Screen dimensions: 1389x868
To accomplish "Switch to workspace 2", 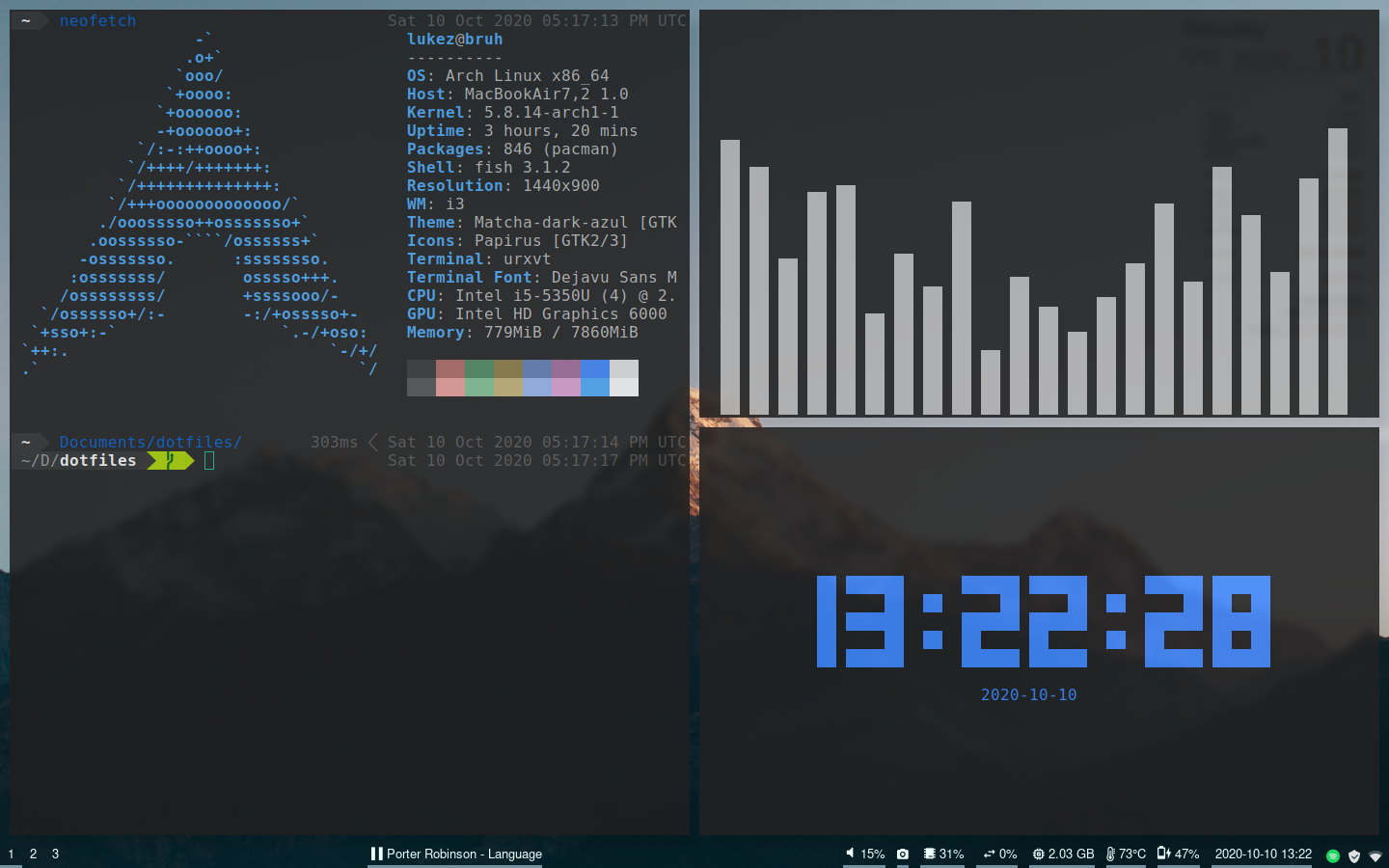I will click(x=33, y=854).
